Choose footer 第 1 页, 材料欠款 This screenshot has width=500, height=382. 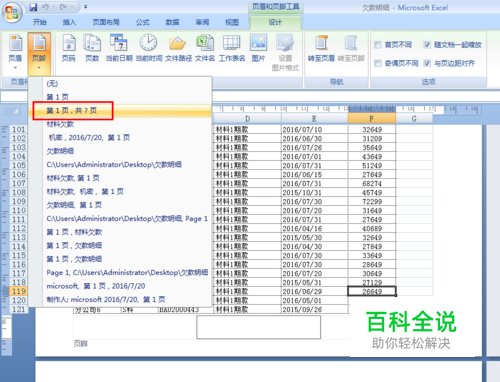pos(120,232)
